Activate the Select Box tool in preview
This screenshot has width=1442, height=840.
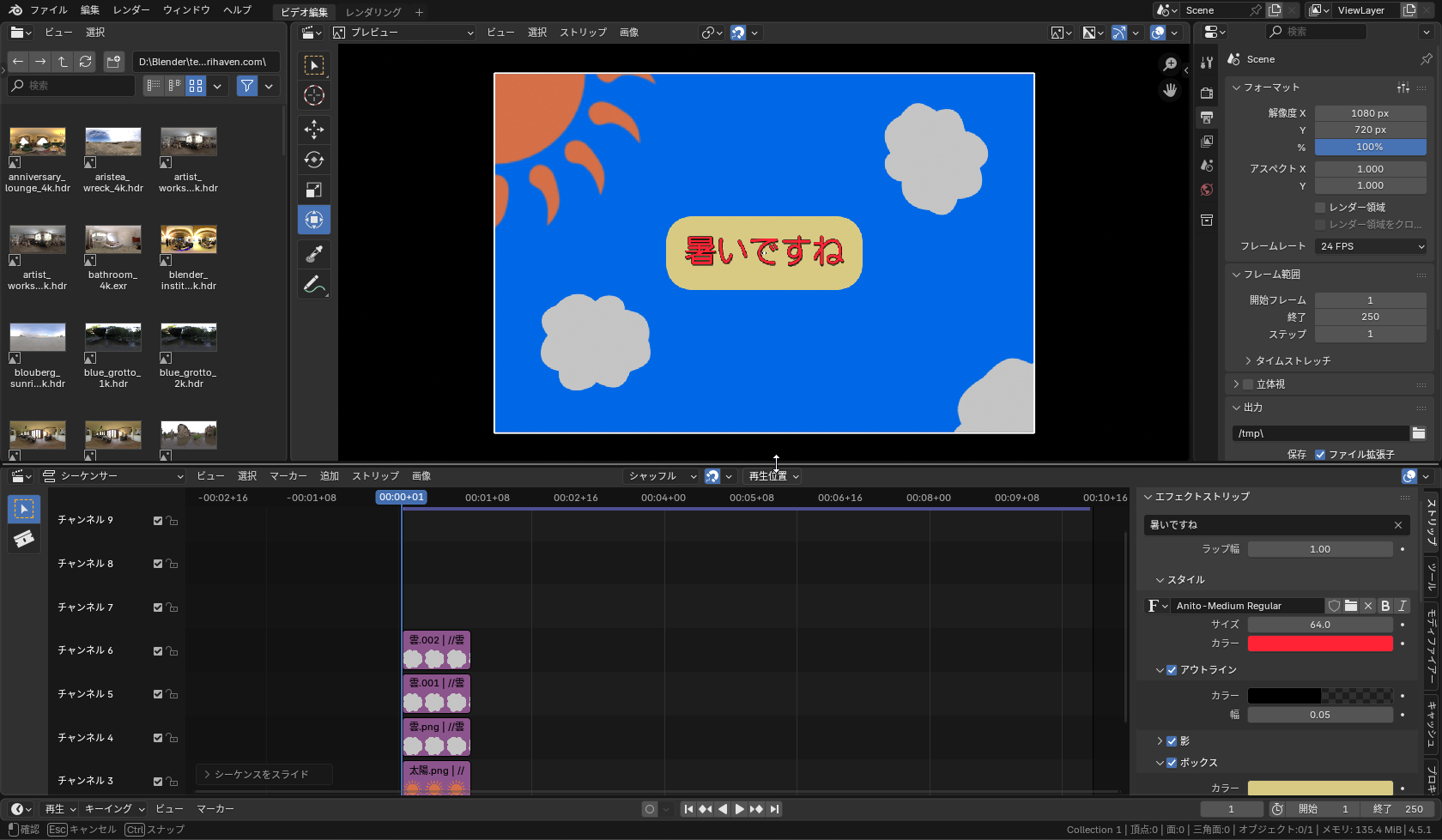[314, 65]
